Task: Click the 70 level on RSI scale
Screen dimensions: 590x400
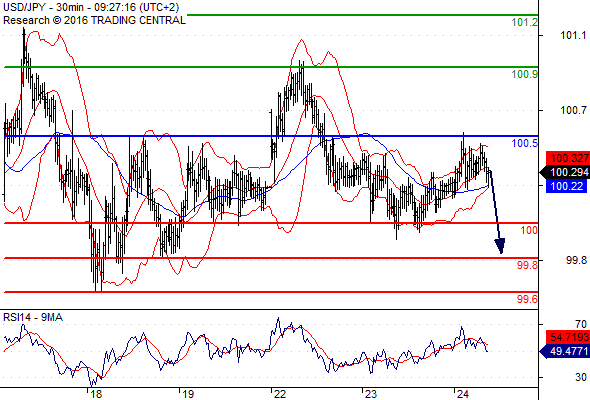Action: 581,324
